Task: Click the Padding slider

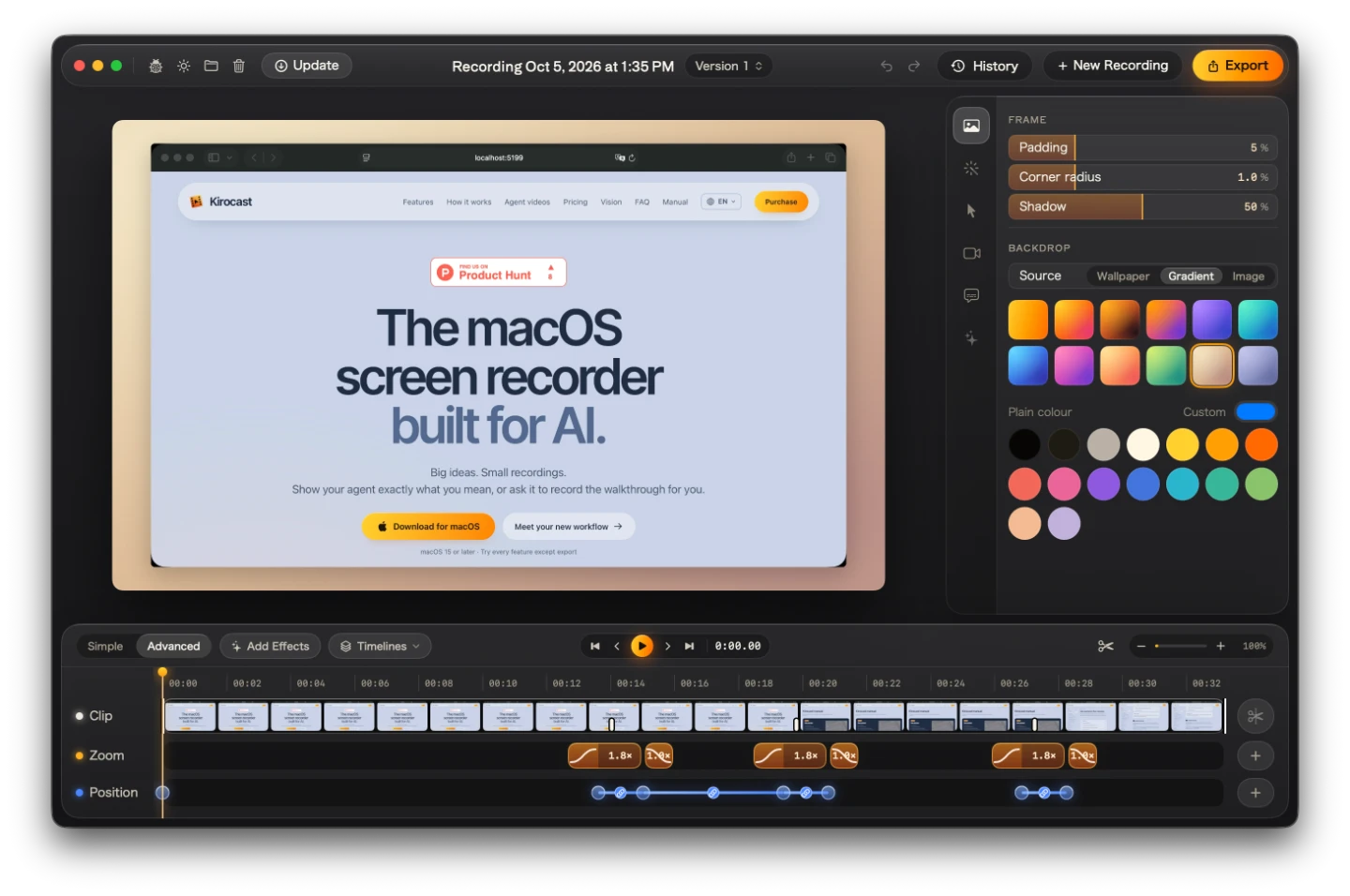Action: pos(1143,147)
